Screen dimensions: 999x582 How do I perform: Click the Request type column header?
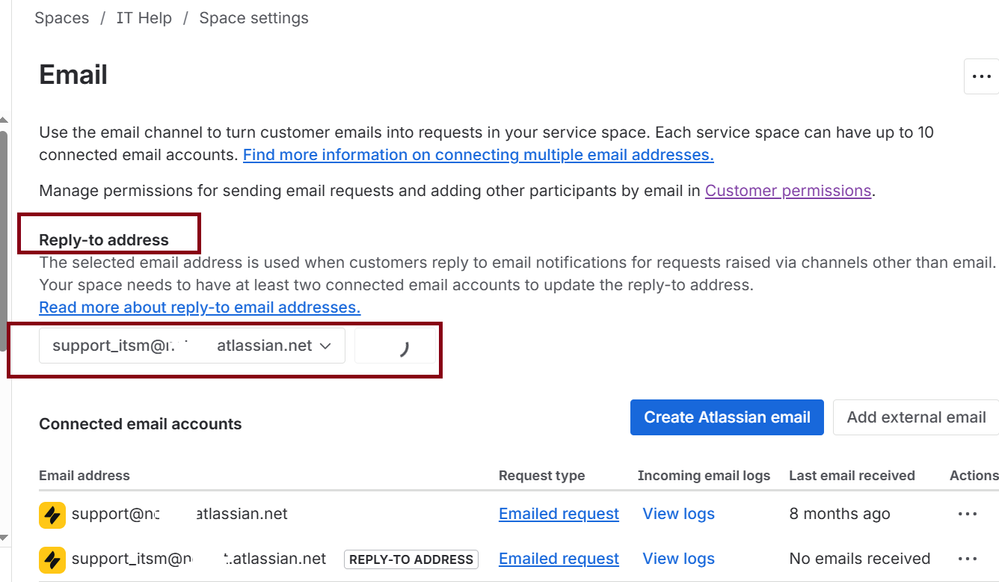pyautogui.click(x=542, y=476)
